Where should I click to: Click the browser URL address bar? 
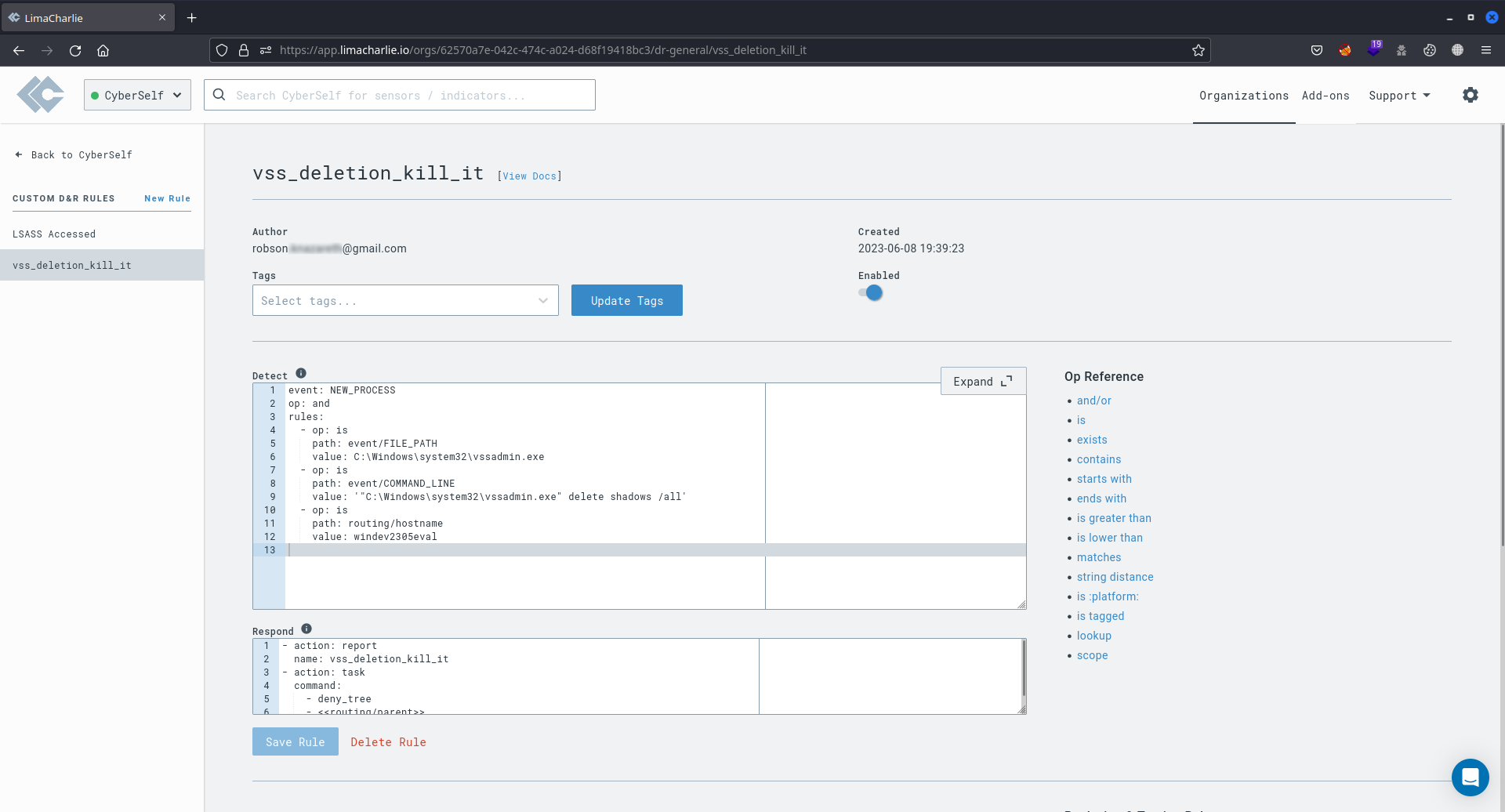(709, 50)
